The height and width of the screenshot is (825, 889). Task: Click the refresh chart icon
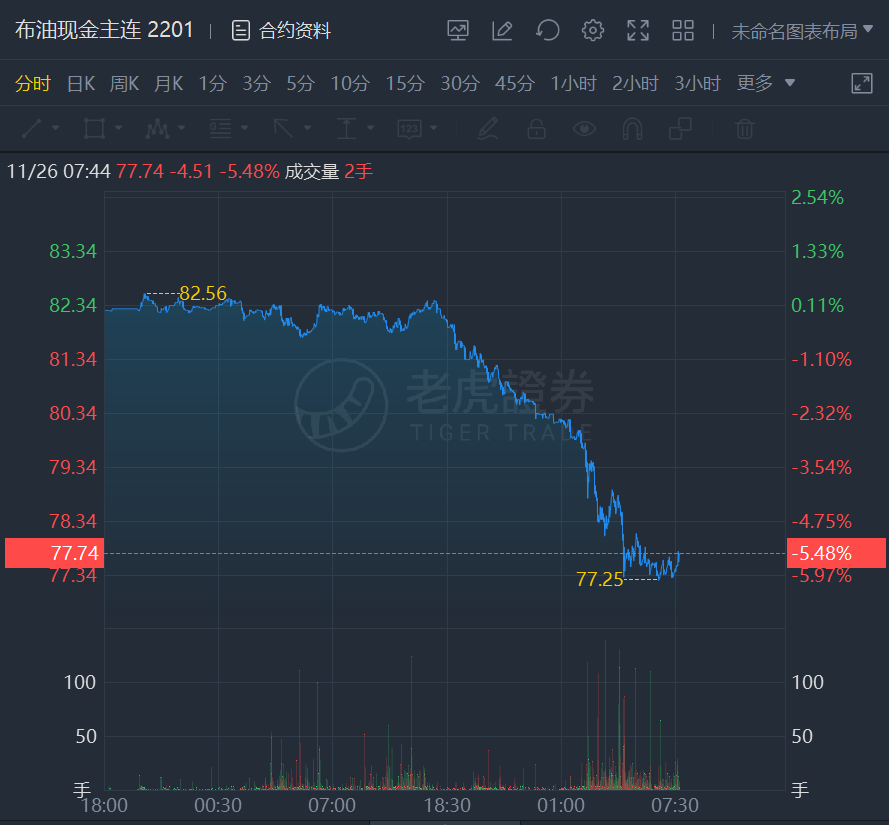547,31
